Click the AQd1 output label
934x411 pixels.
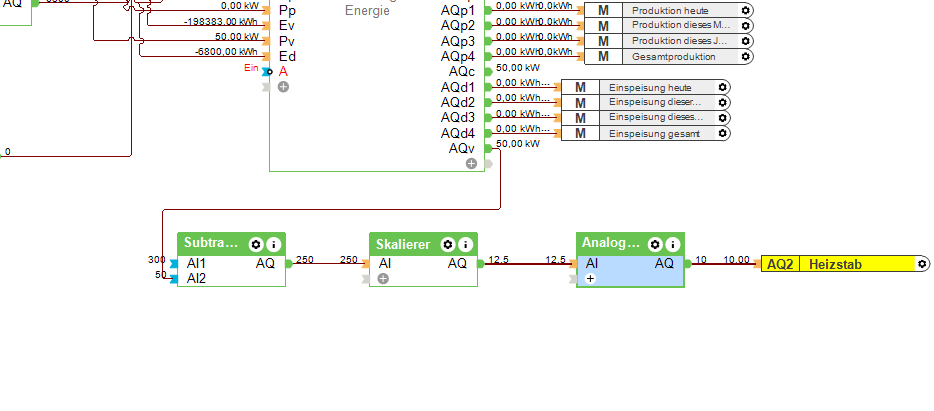[458, 88]
